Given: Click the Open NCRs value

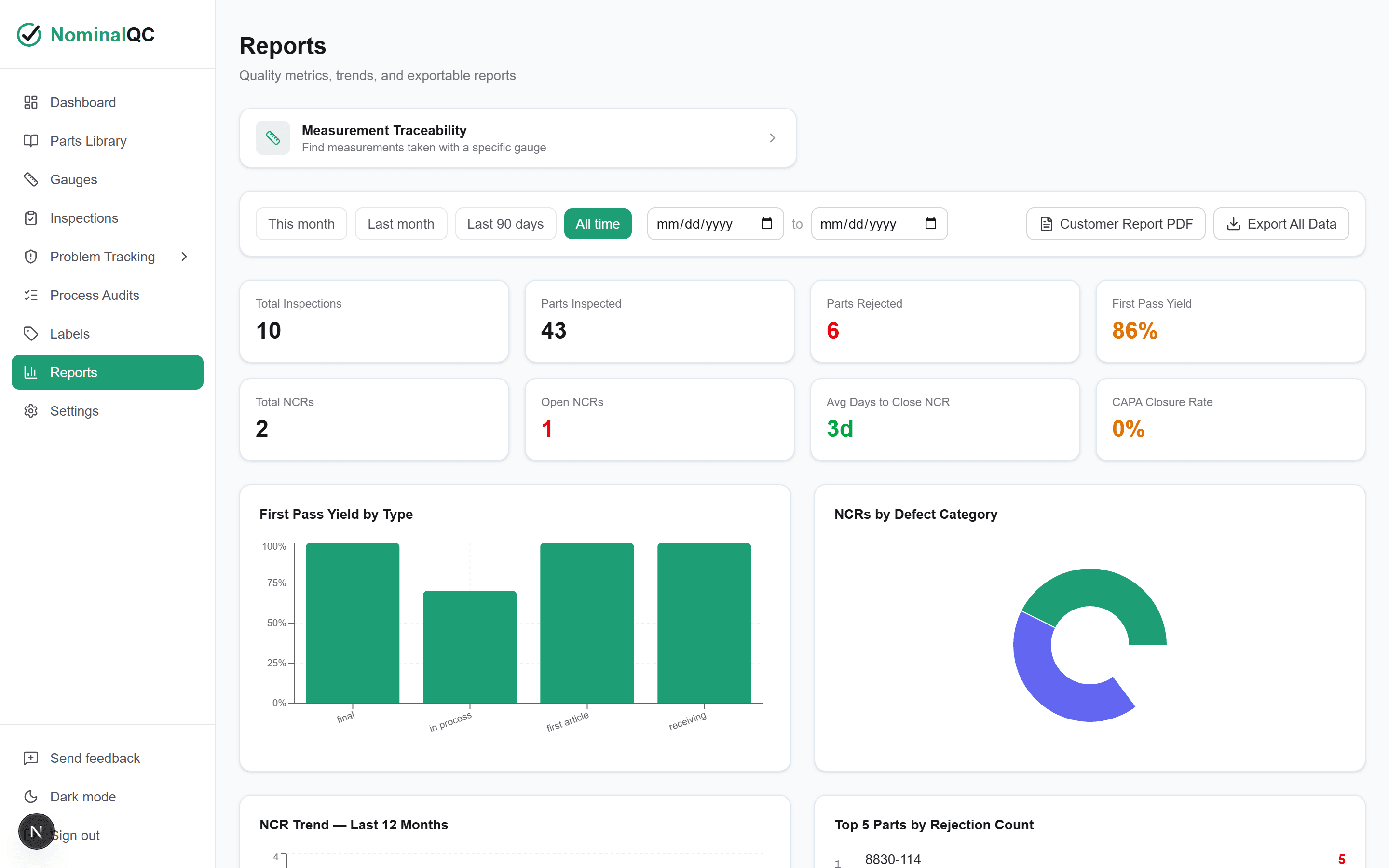Looking at the screenshot, I should (547, 429).
